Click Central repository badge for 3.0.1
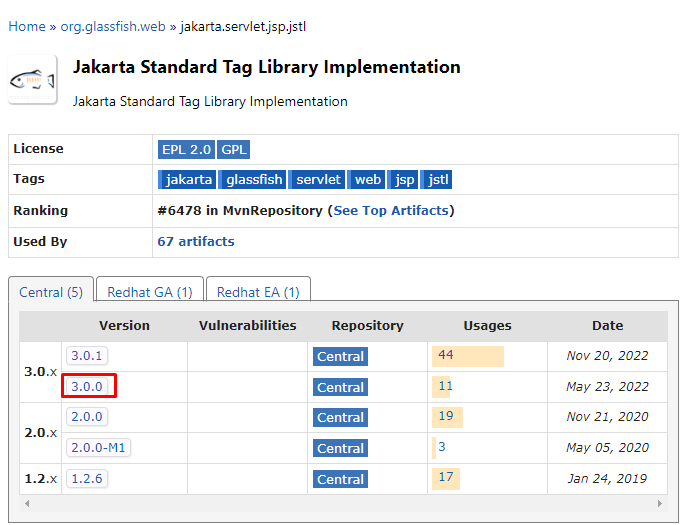690x525 pixels. pos(340,356)
